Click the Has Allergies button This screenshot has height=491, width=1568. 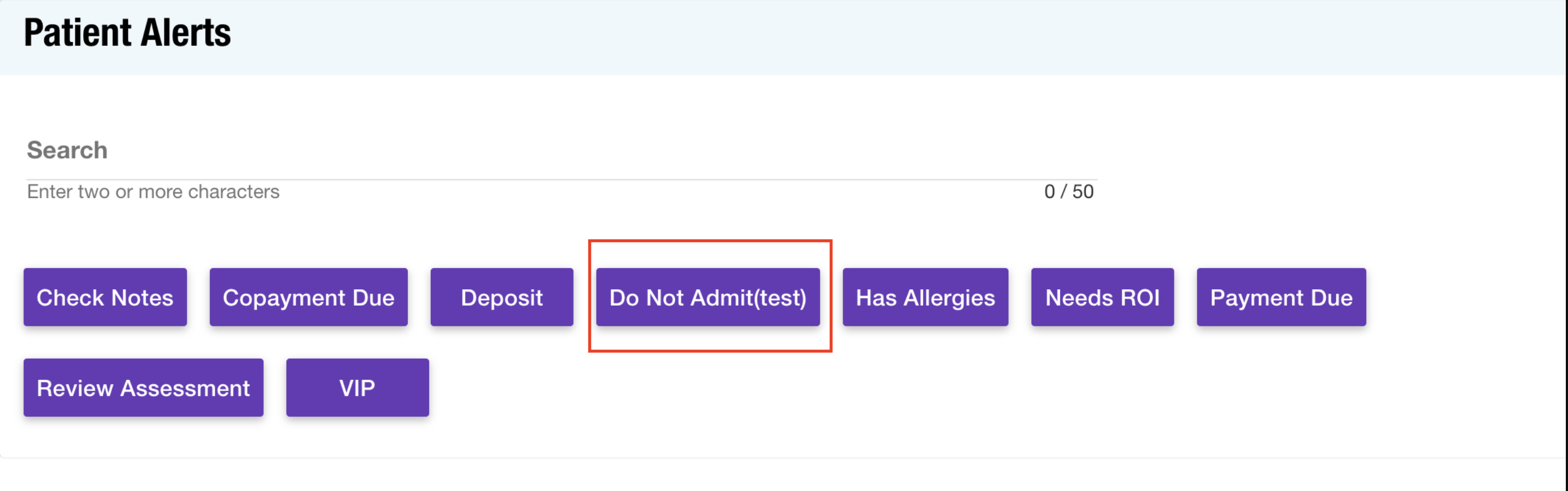coord(925,297)
